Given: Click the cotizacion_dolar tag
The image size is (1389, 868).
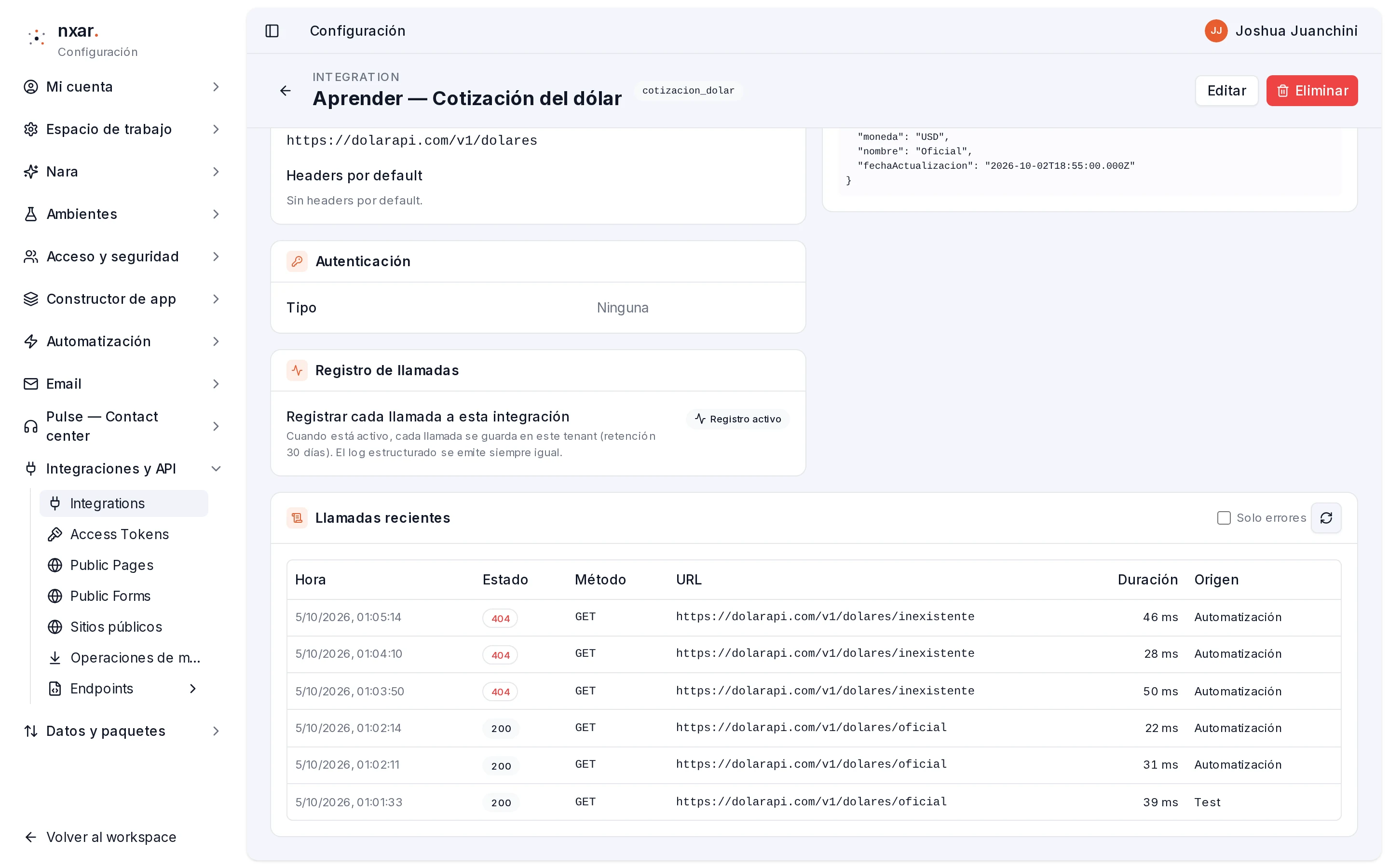Looking at the screenshot, I should coord(688,91).
